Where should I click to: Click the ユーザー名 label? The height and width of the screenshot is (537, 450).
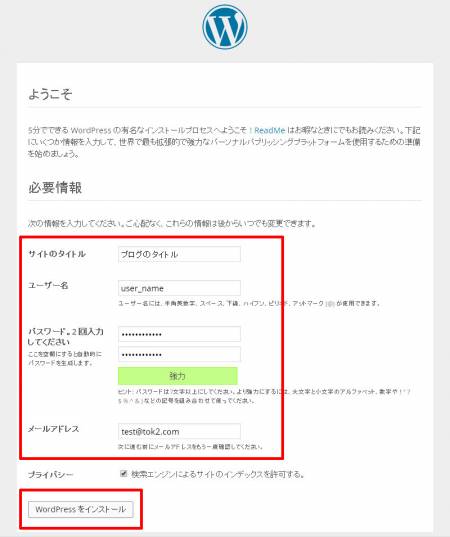[x=48, y=285]
